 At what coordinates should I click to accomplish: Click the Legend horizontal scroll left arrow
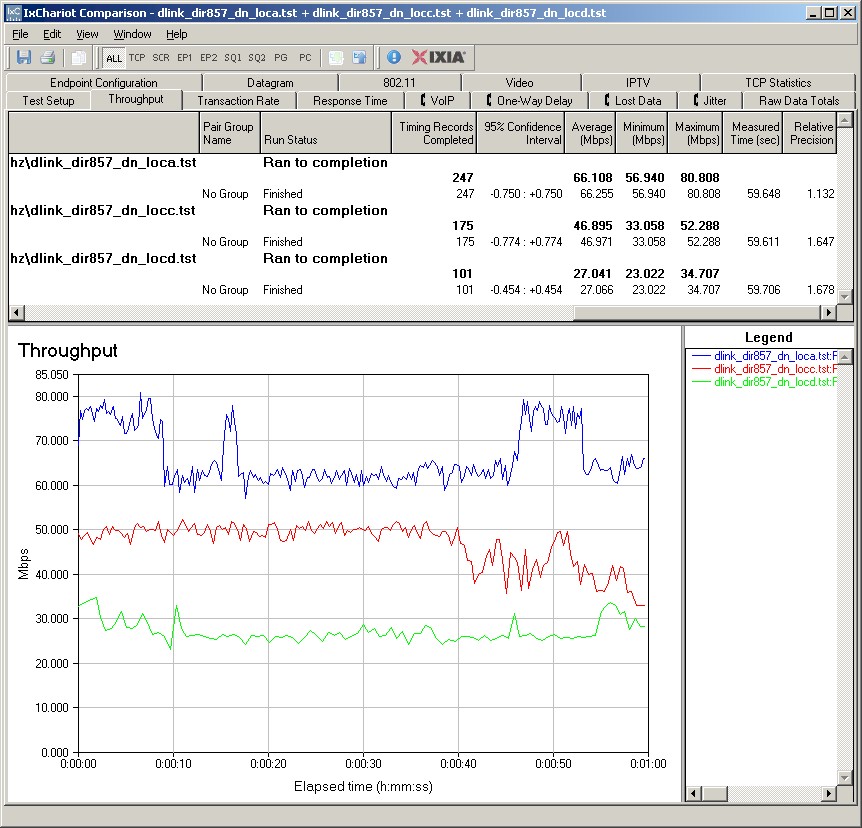coord(694,793)
